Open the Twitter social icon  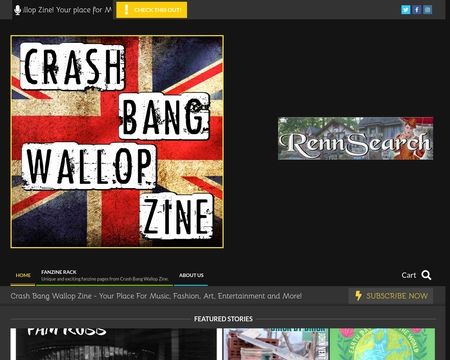(x=405, y=10)
